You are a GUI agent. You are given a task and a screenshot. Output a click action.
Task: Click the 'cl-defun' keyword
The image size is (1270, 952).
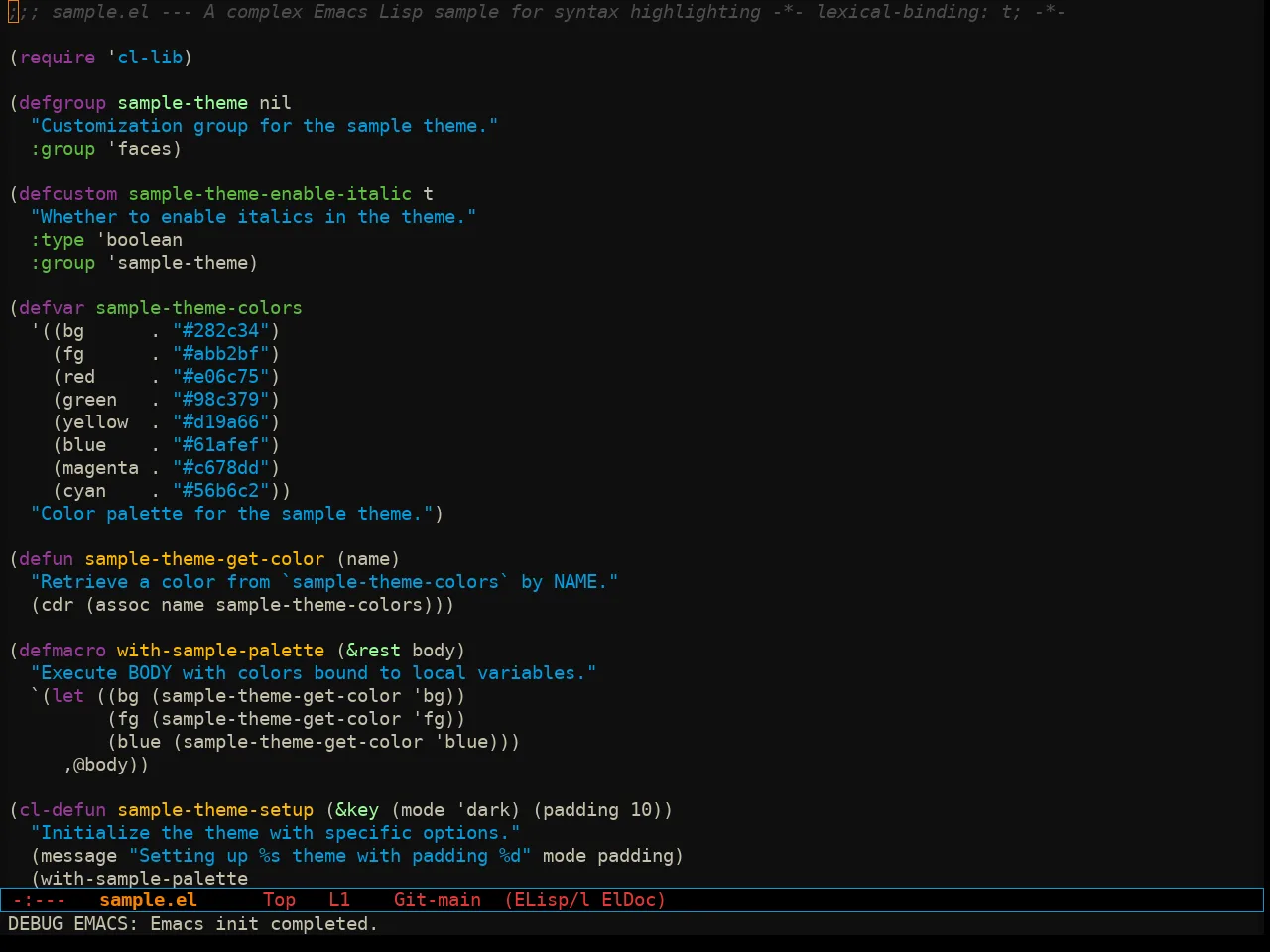pyautogui.click(x=63, y=810)
